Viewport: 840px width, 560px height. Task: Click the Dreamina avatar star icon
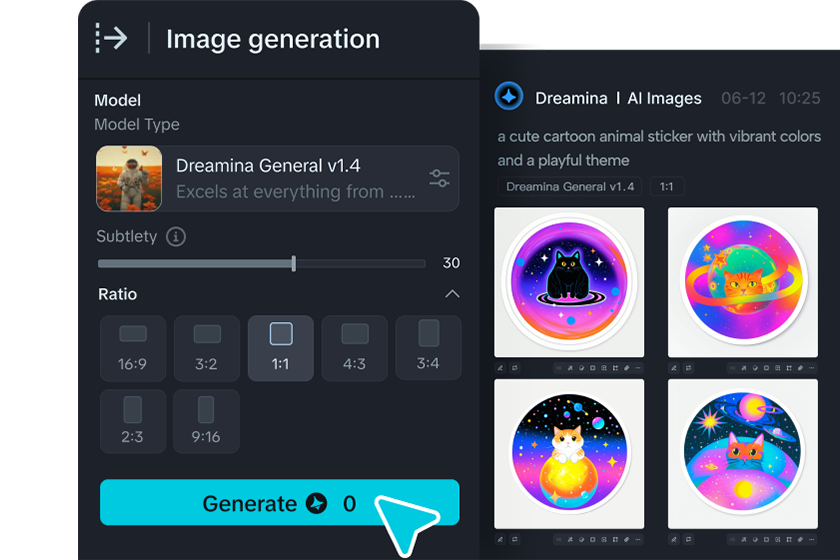coord(508,96)
